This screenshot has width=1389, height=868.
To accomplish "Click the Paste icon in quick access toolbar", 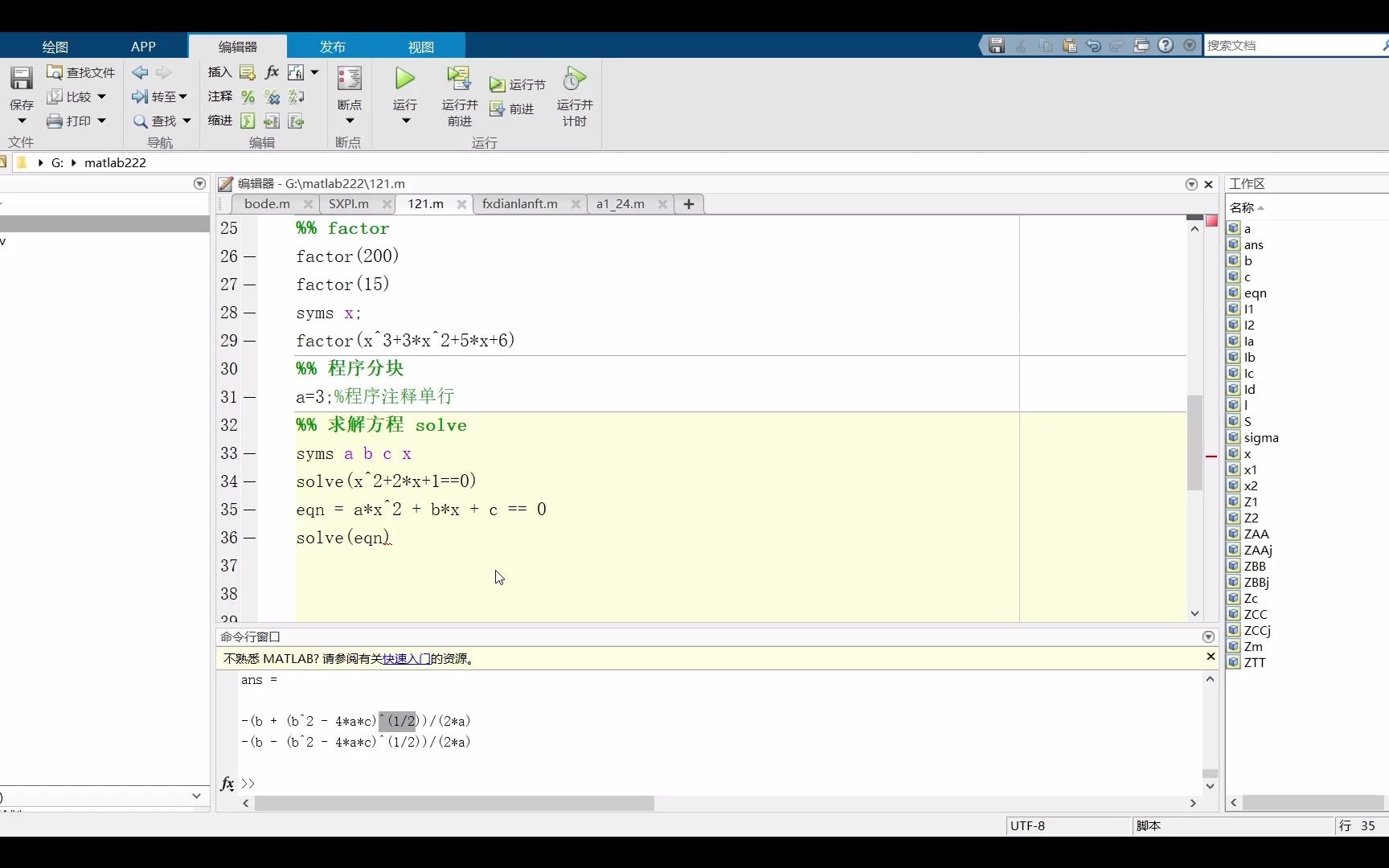I will (x=1069, y=46).
